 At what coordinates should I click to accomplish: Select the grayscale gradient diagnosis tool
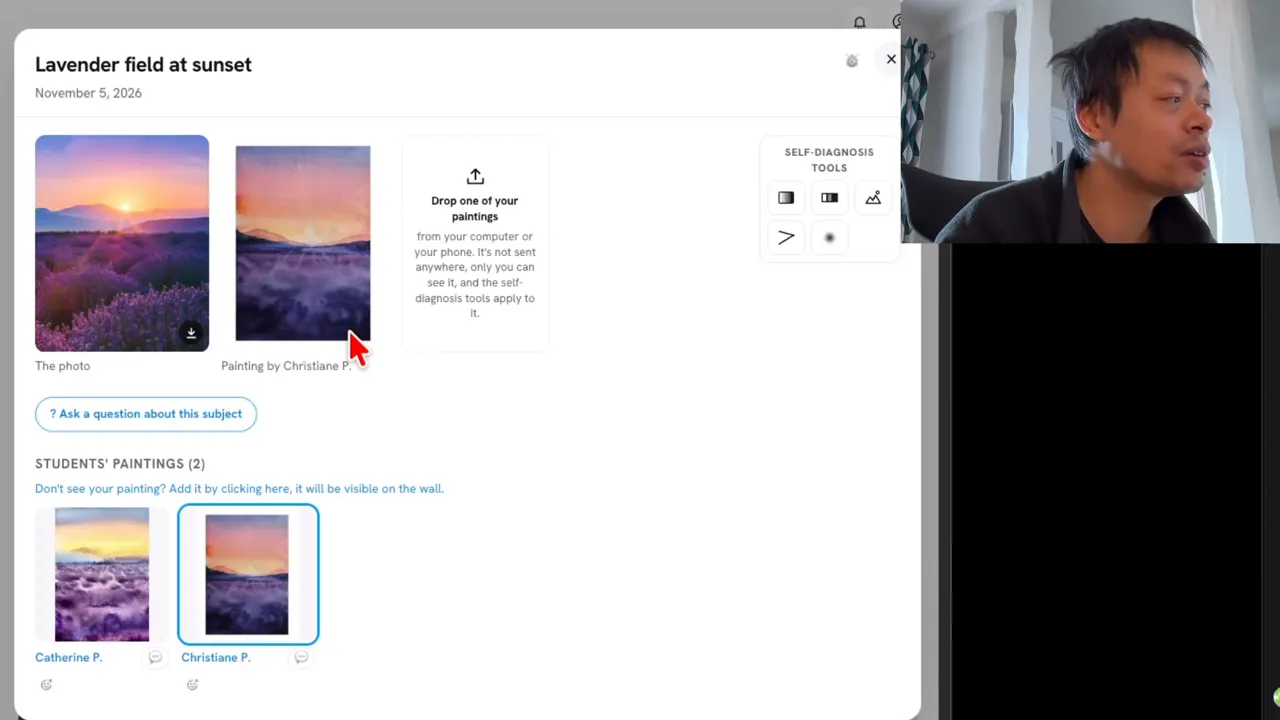(x=786, y=198)
